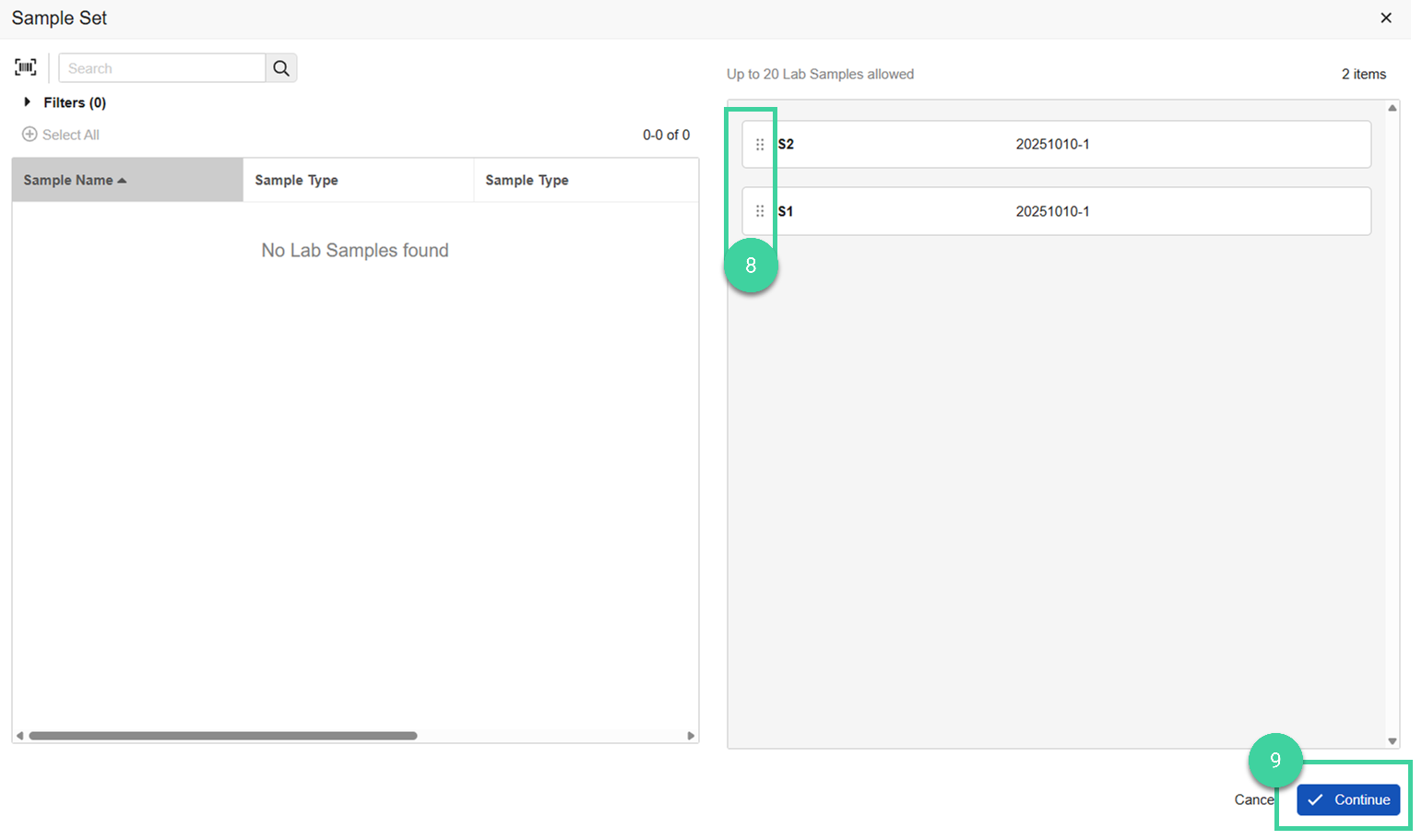Click the drag handle next to sample S1
The image size is (1422, 840).
point(759,211)
